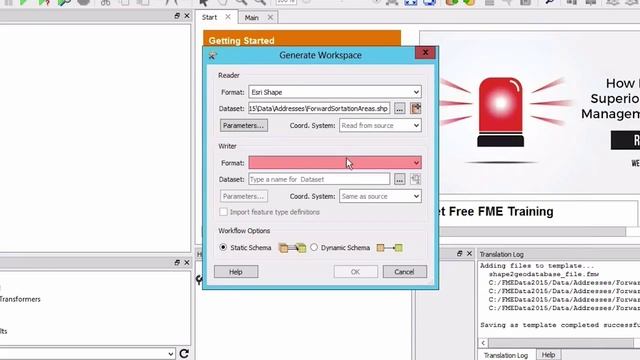Switch to the Start tab

209,17
